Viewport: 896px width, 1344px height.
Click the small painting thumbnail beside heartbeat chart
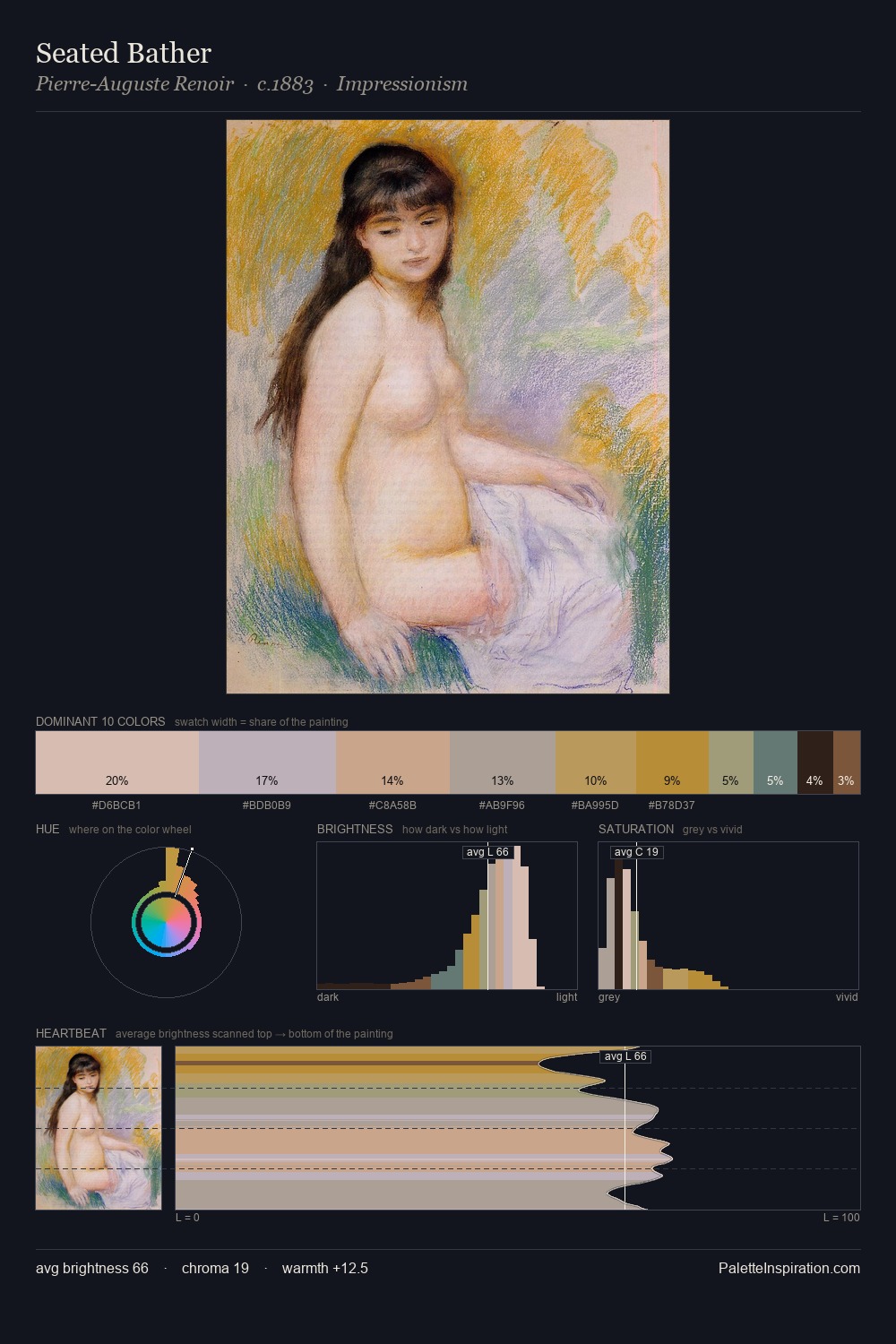tap(99, 1128)
